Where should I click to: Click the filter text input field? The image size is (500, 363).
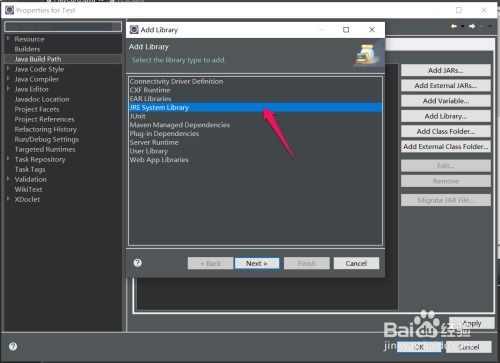[x=63, y=27]
